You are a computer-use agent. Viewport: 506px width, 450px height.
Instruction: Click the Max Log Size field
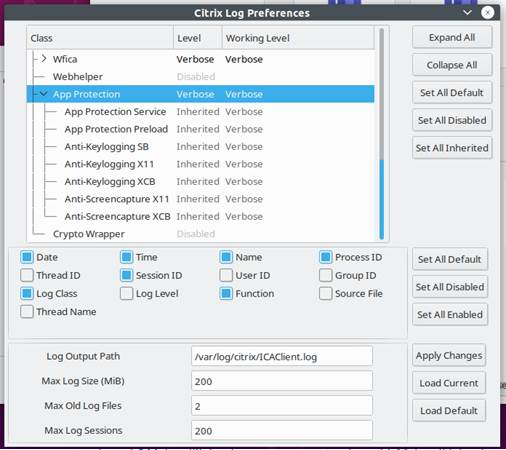(282, 381)
